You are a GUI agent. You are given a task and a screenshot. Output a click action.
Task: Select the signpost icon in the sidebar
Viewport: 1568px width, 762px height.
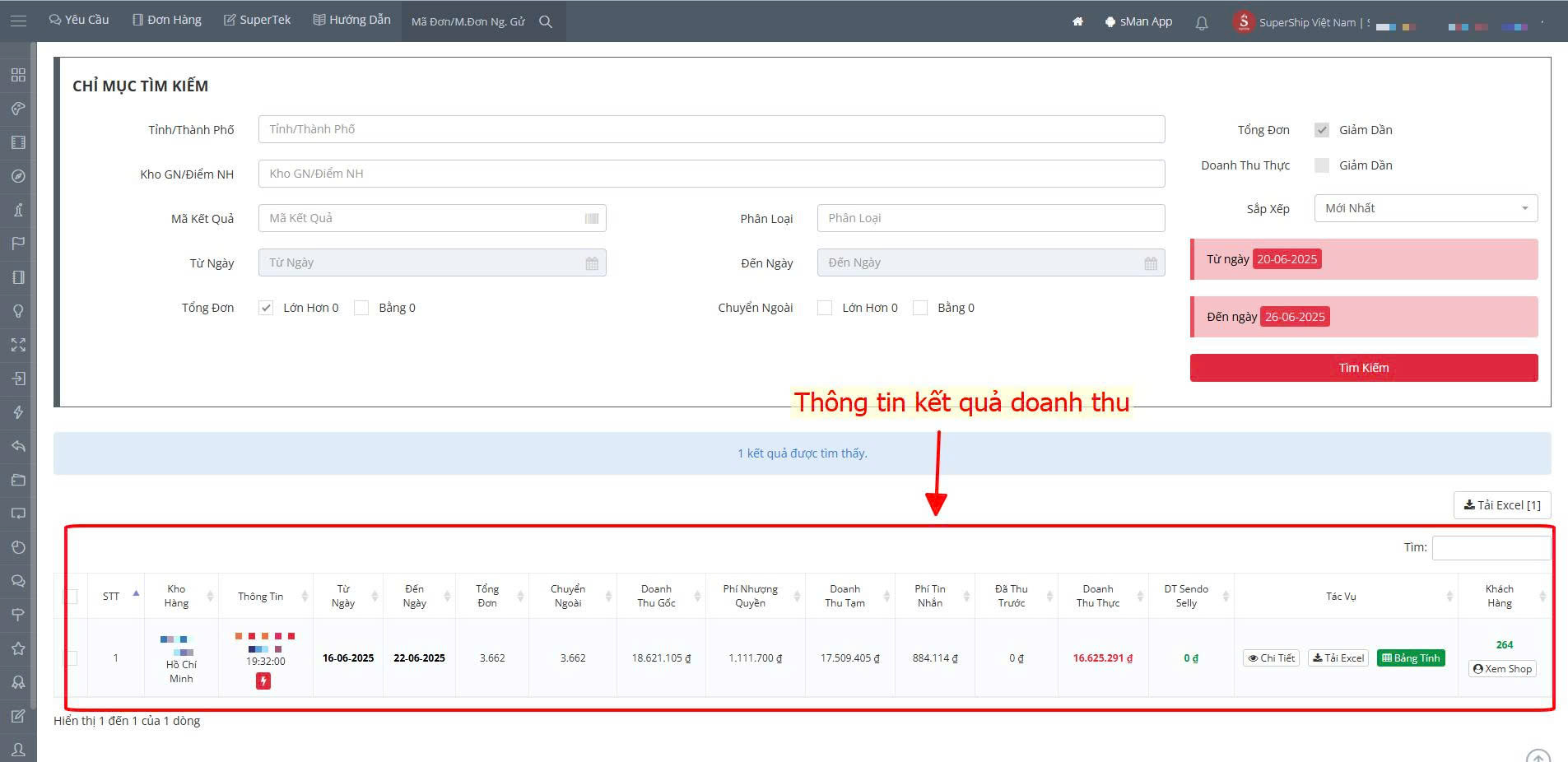pyautogui.click(x=18, y=615)
